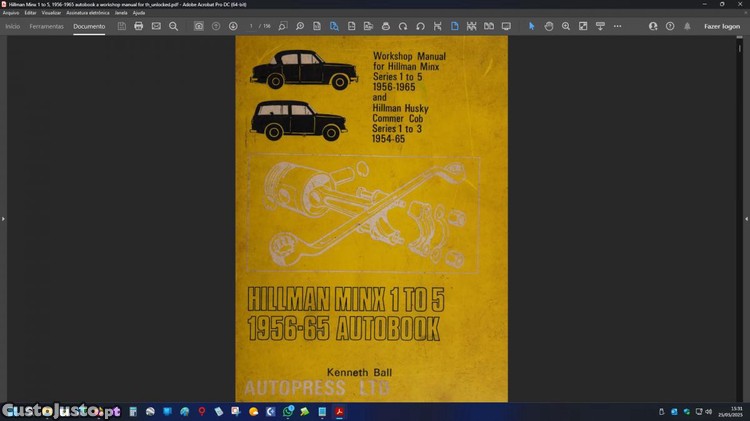The height and width of the screenshot is (421, 750).
Task: Toggle single page view mode
Action: pos(454,26)
